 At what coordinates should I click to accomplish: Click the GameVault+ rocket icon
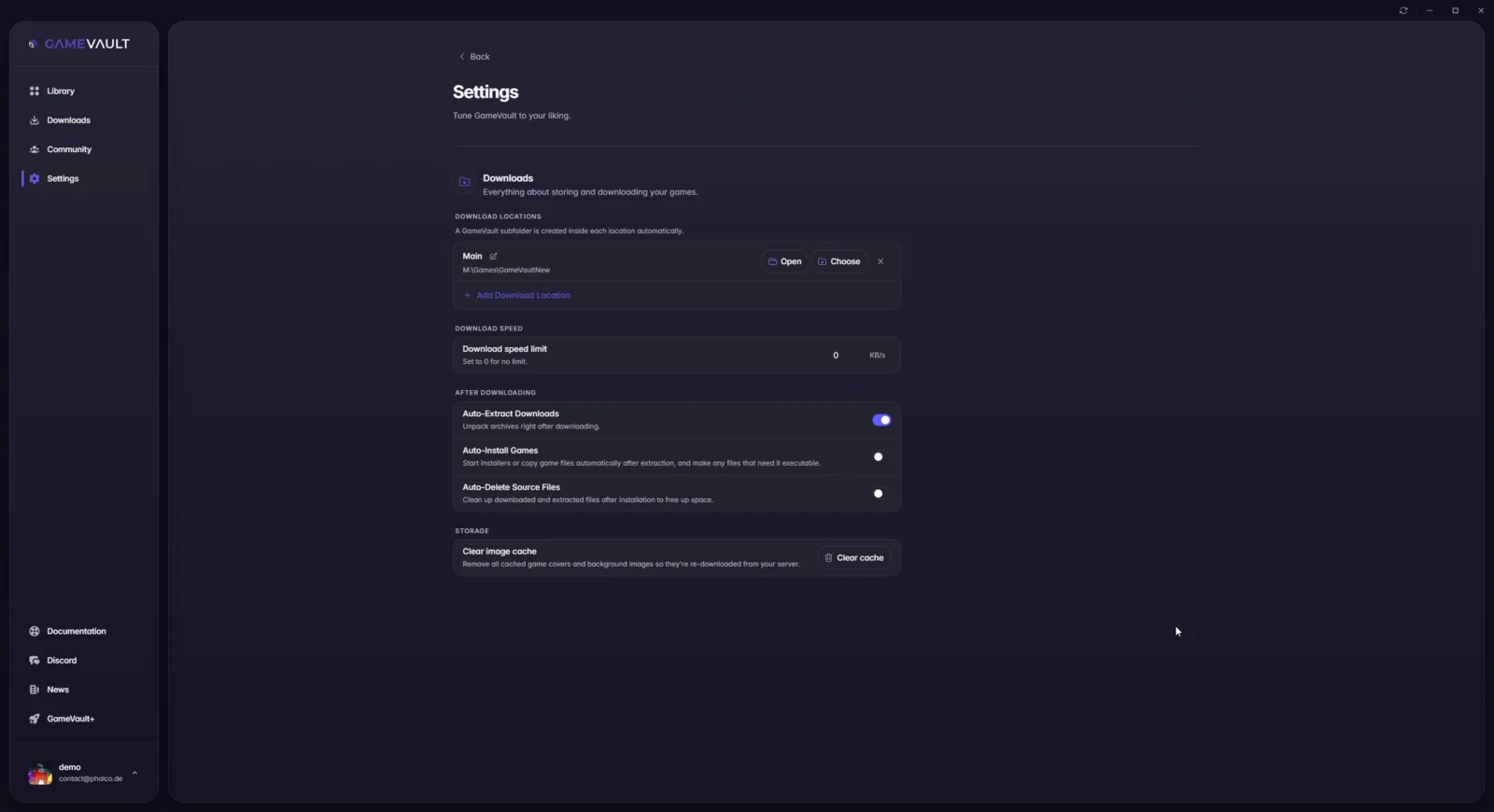pos(35,719)
